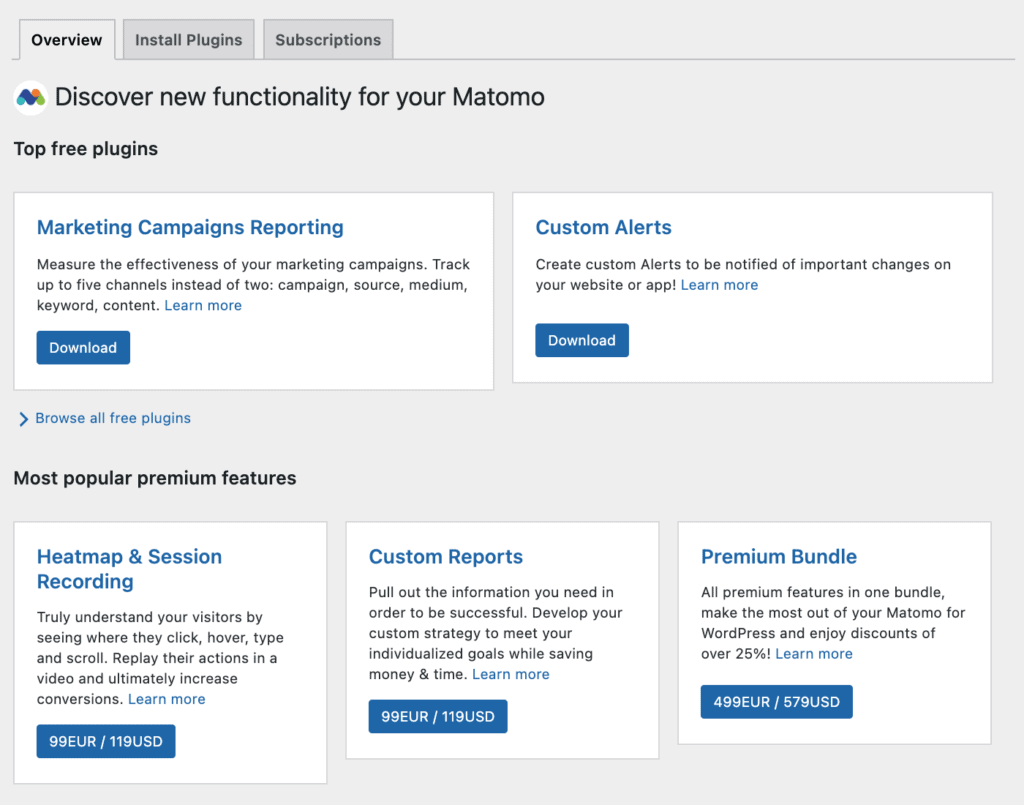Download the Custom Alerts plugin
The image size is (1024, 805).
[582, 340]
